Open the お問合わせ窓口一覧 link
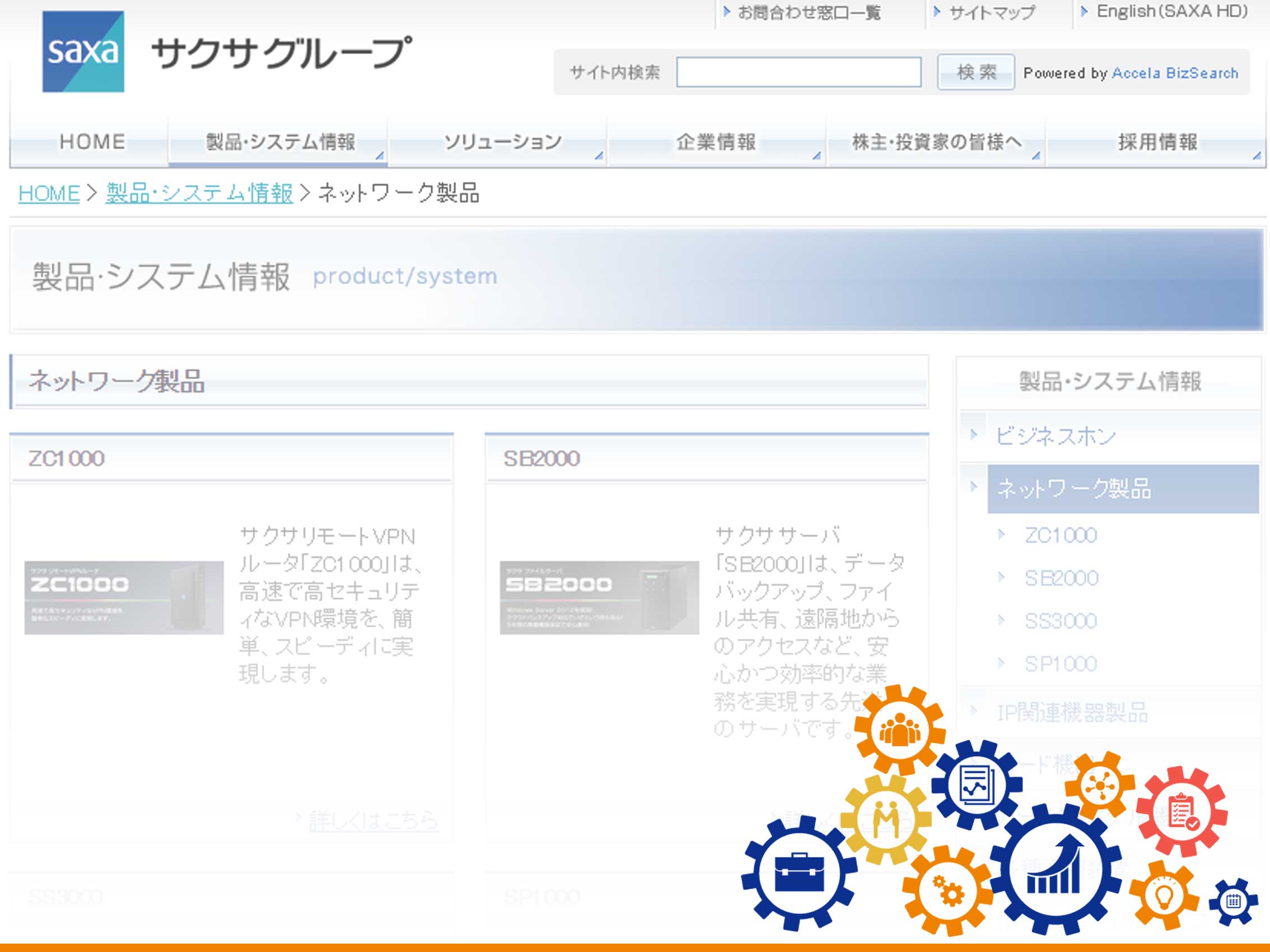Screen dimensions: 1270x952 point(809,12)
